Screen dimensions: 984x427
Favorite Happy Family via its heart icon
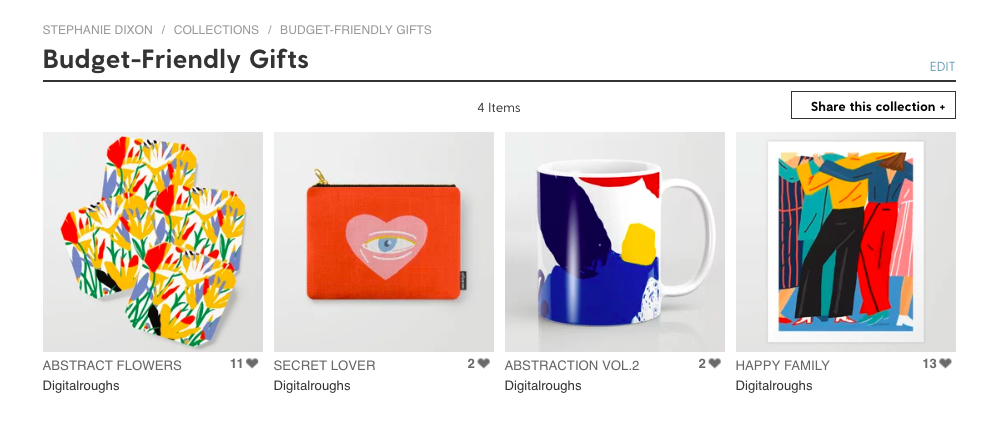click(x=945, y=364)
